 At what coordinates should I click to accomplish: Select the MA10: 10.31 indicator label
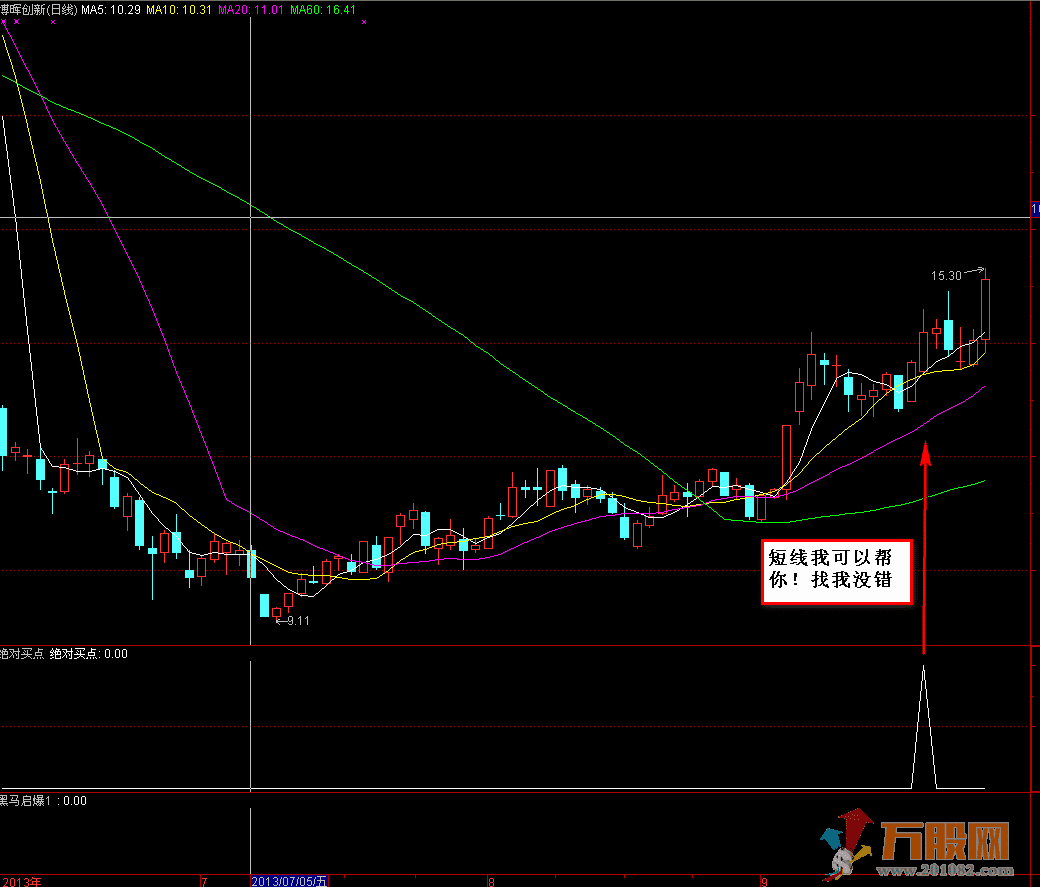pos(178,10)
